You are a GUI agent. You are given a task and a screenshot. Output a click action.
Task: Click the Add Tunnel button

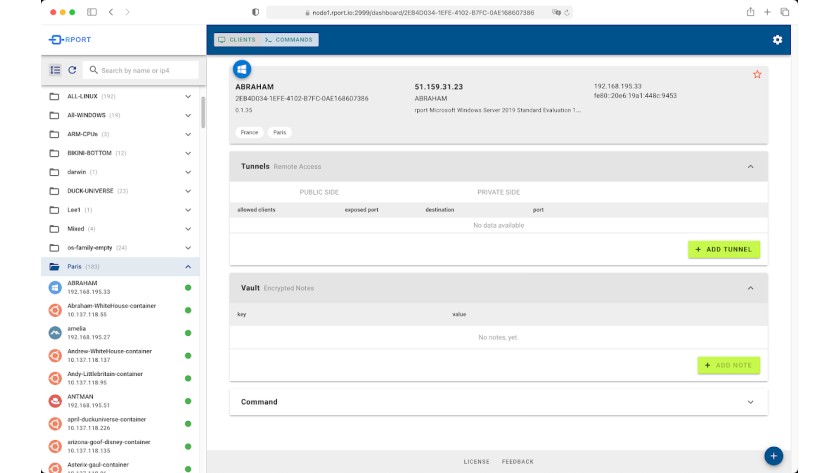724,249
